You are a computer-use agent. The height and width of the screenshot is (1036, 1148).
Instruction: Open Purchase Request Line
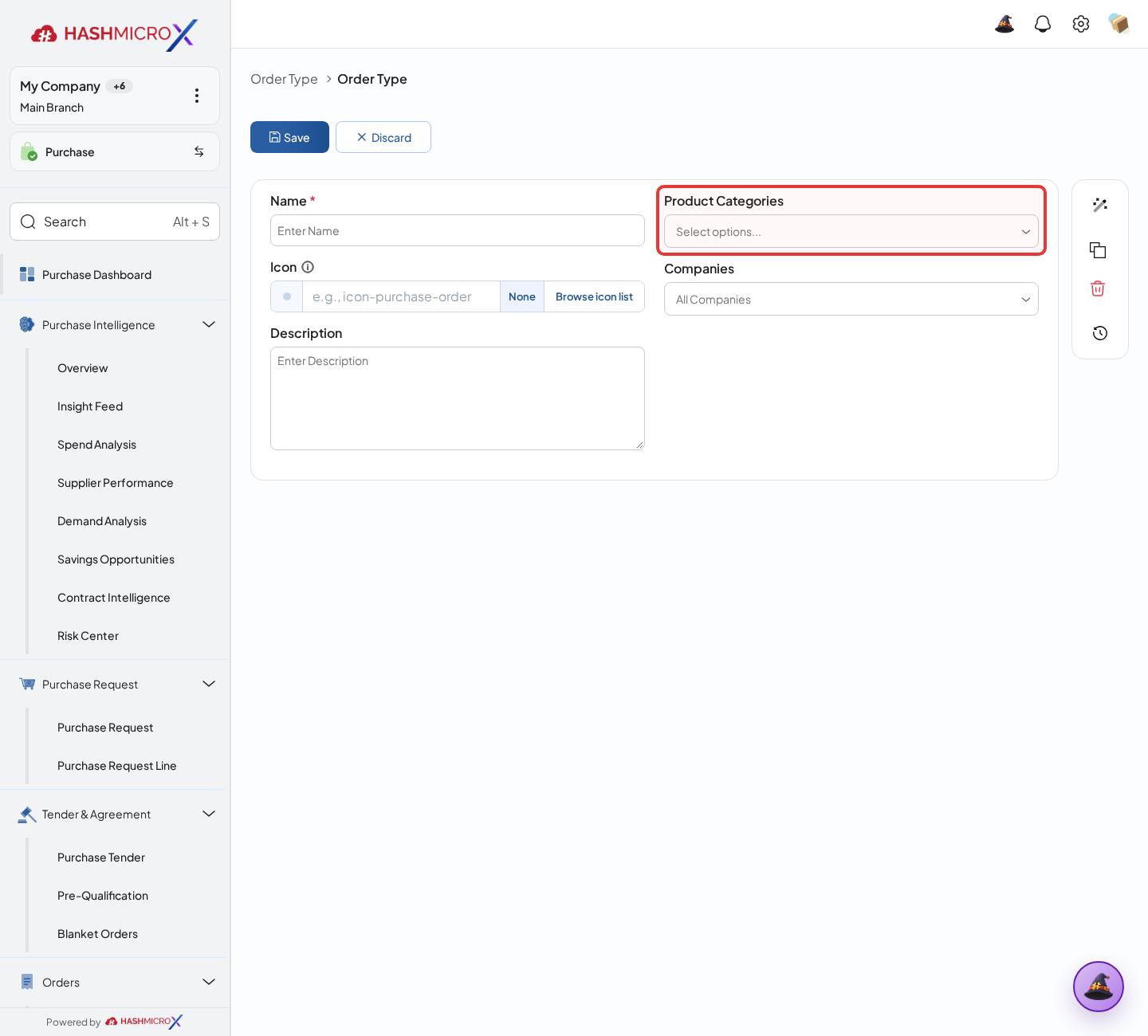116,766
